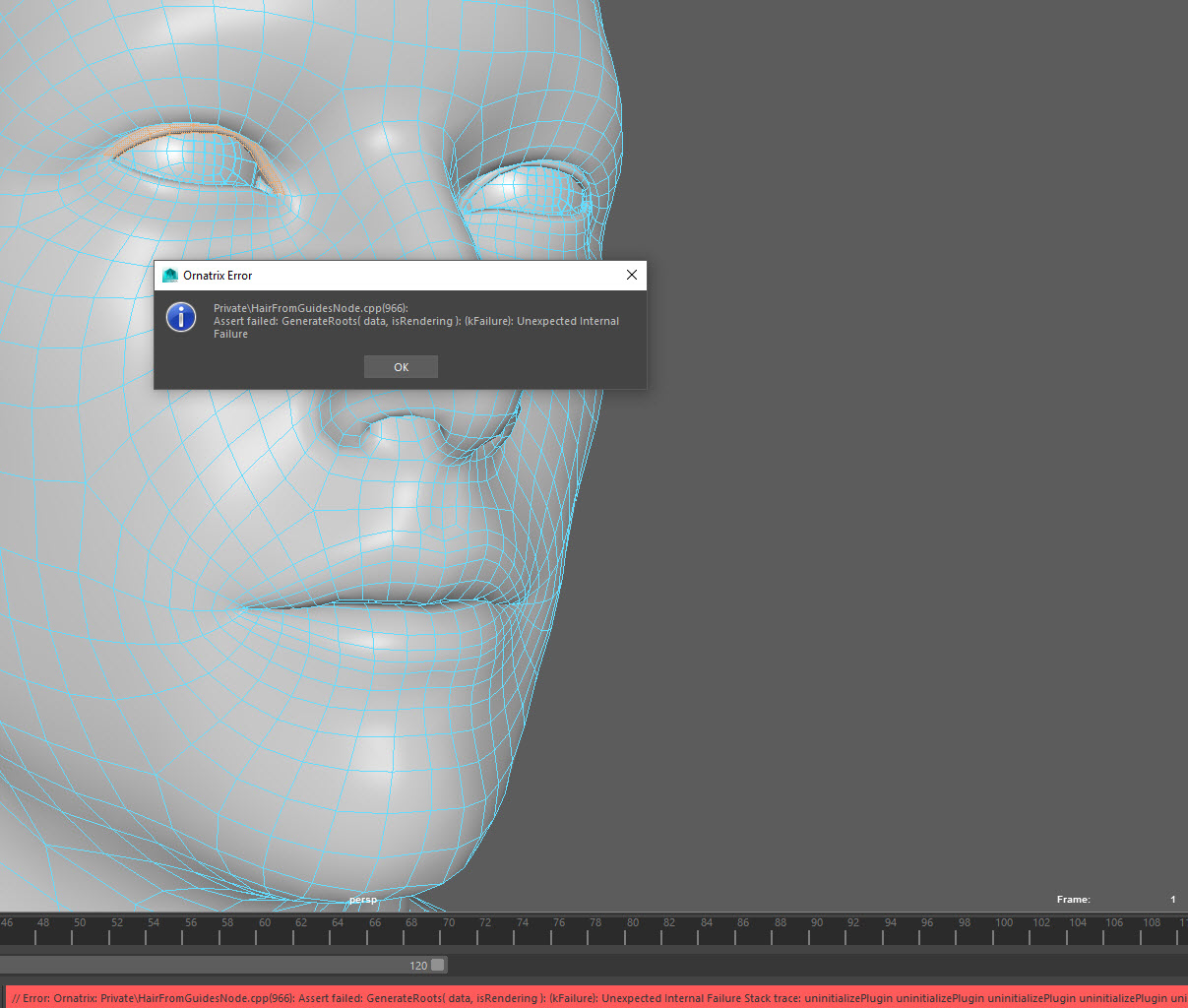Click OK in the Ornatrix Error dialog
This screenshot has height=1008, width=1188.
point(401,367)
